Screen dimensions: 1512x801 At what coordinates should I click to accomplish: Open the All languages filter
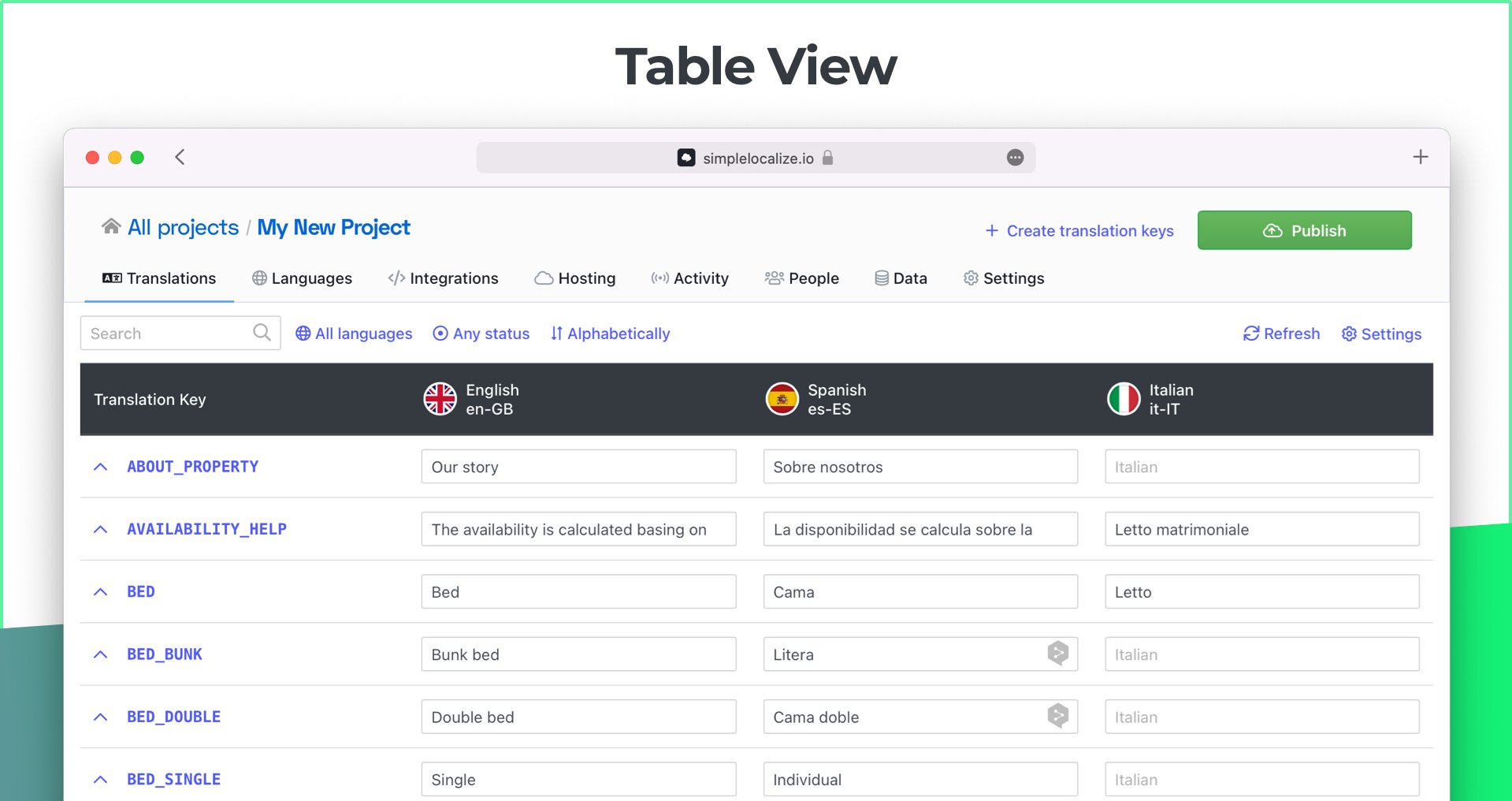coord(354,333)
